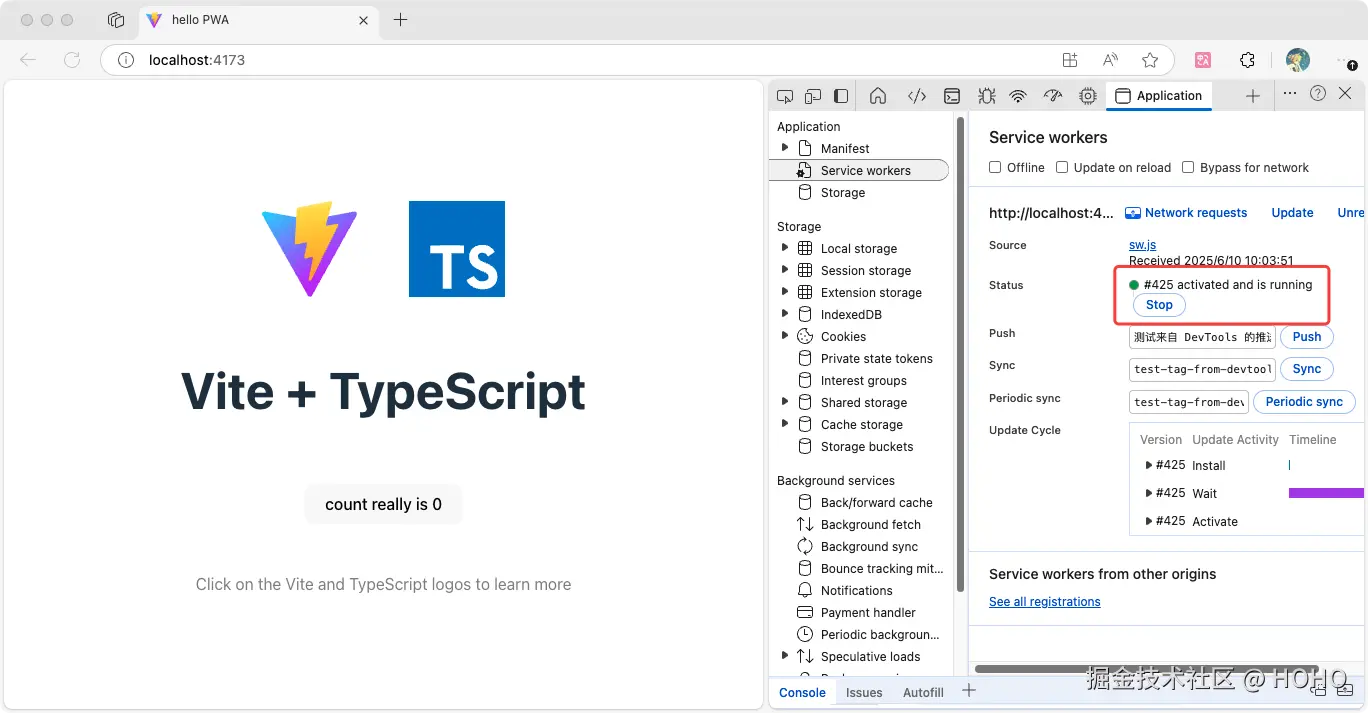The width and height of the screenshot is (1368, 713).
Task: Click the browser back arrow
Action: (x=28, y=60)
